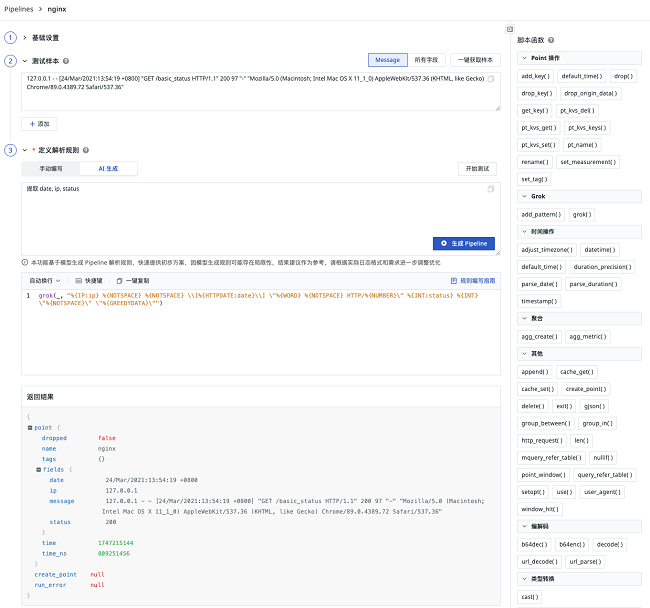Copy the AI prompt text
This screenshot has height=608, width=650.
[x=490, y=189]
